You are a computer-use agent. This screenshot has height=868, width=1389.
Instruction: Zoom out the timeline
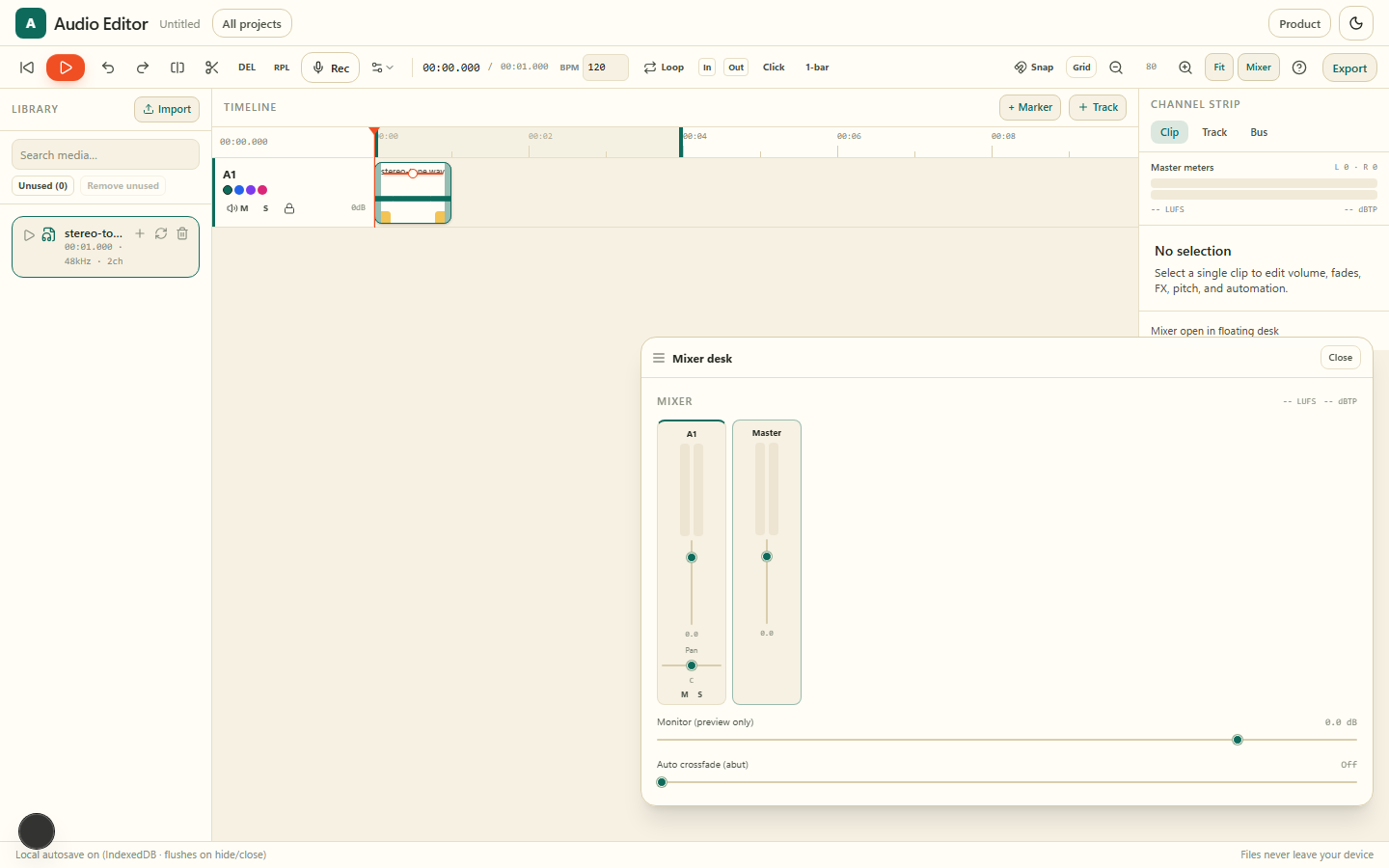[1116, 68]
